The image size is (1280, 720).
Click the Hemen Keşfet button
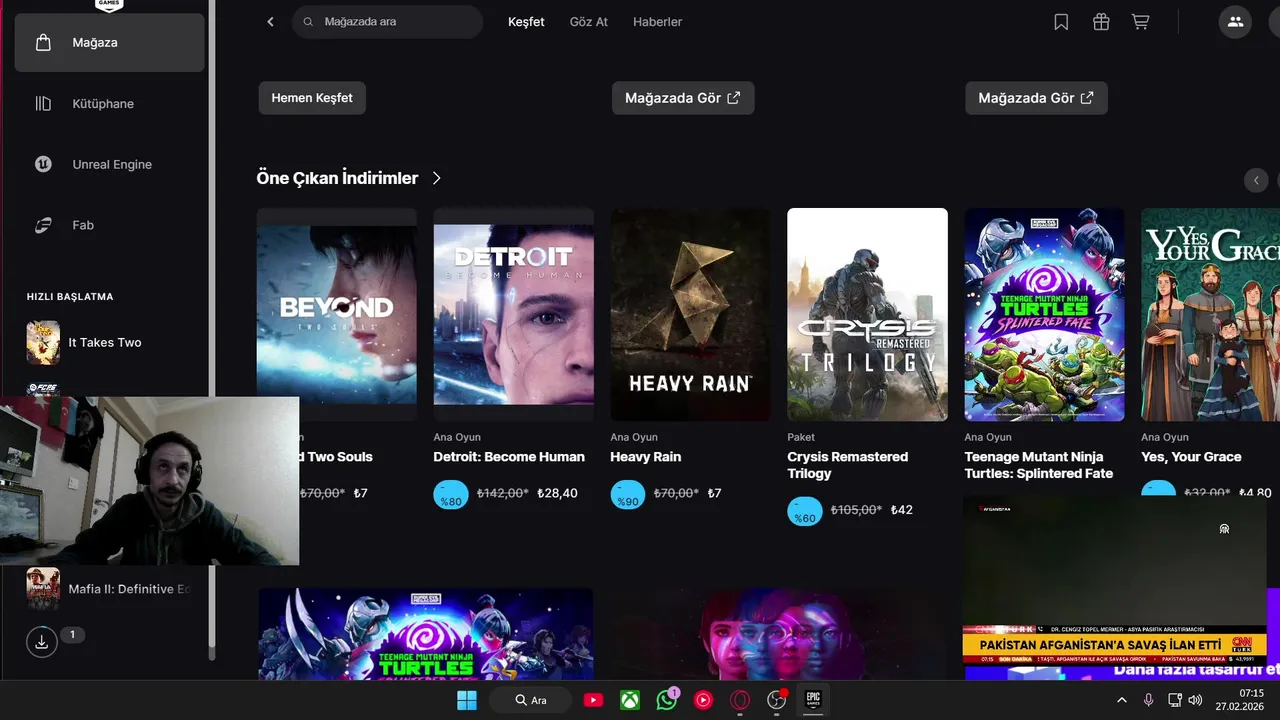point(312,98)
